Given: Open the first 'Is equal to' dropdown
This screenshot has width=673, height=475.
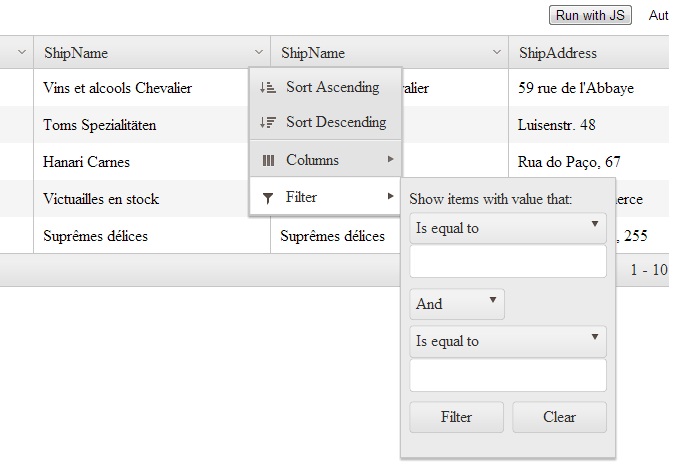Looking at the screenshot, I should coord(508,228).
